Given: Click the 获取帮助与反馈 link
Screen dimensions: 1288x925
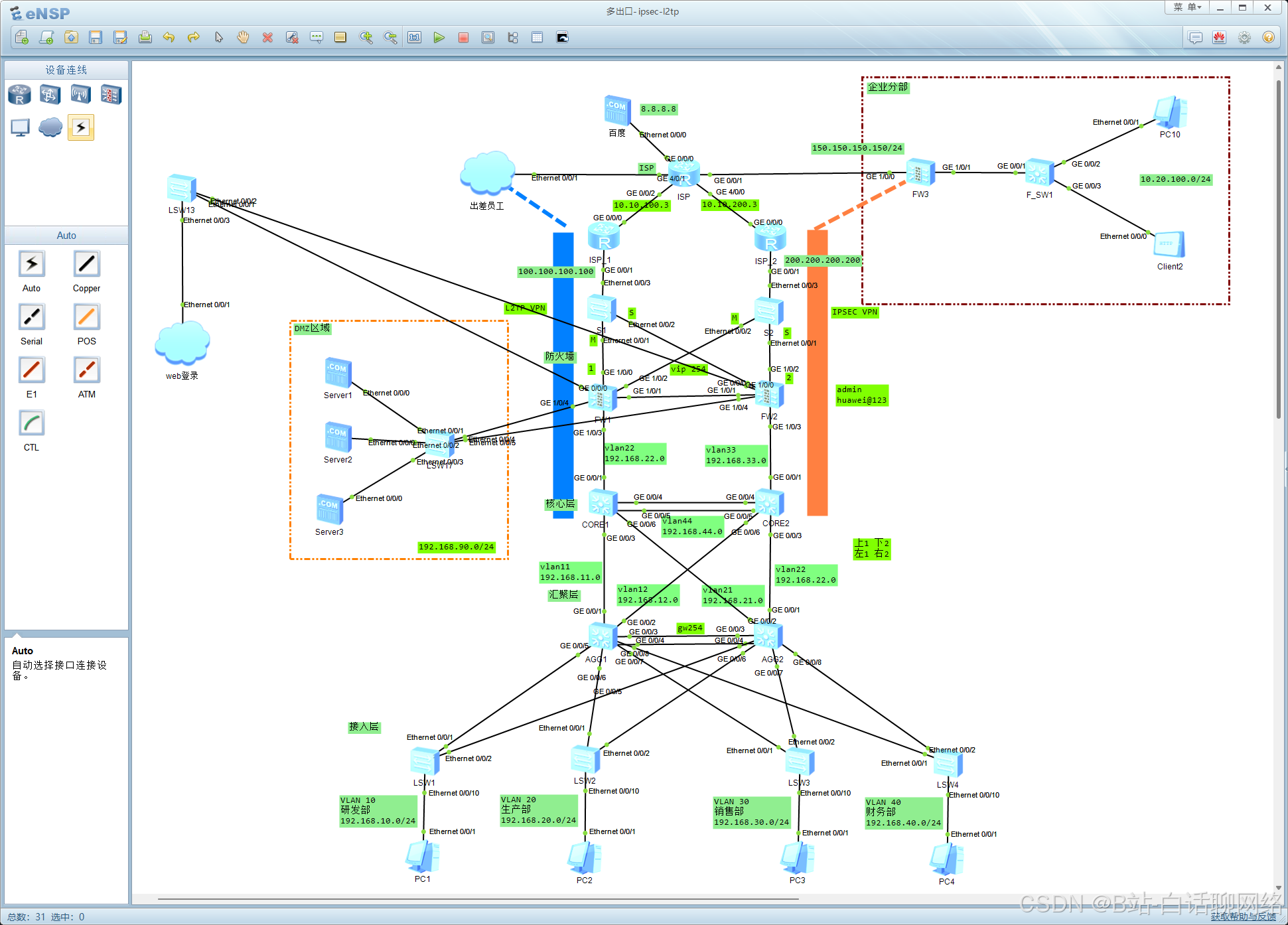Looking at the screenshot, I should (x=1243, y=916).
